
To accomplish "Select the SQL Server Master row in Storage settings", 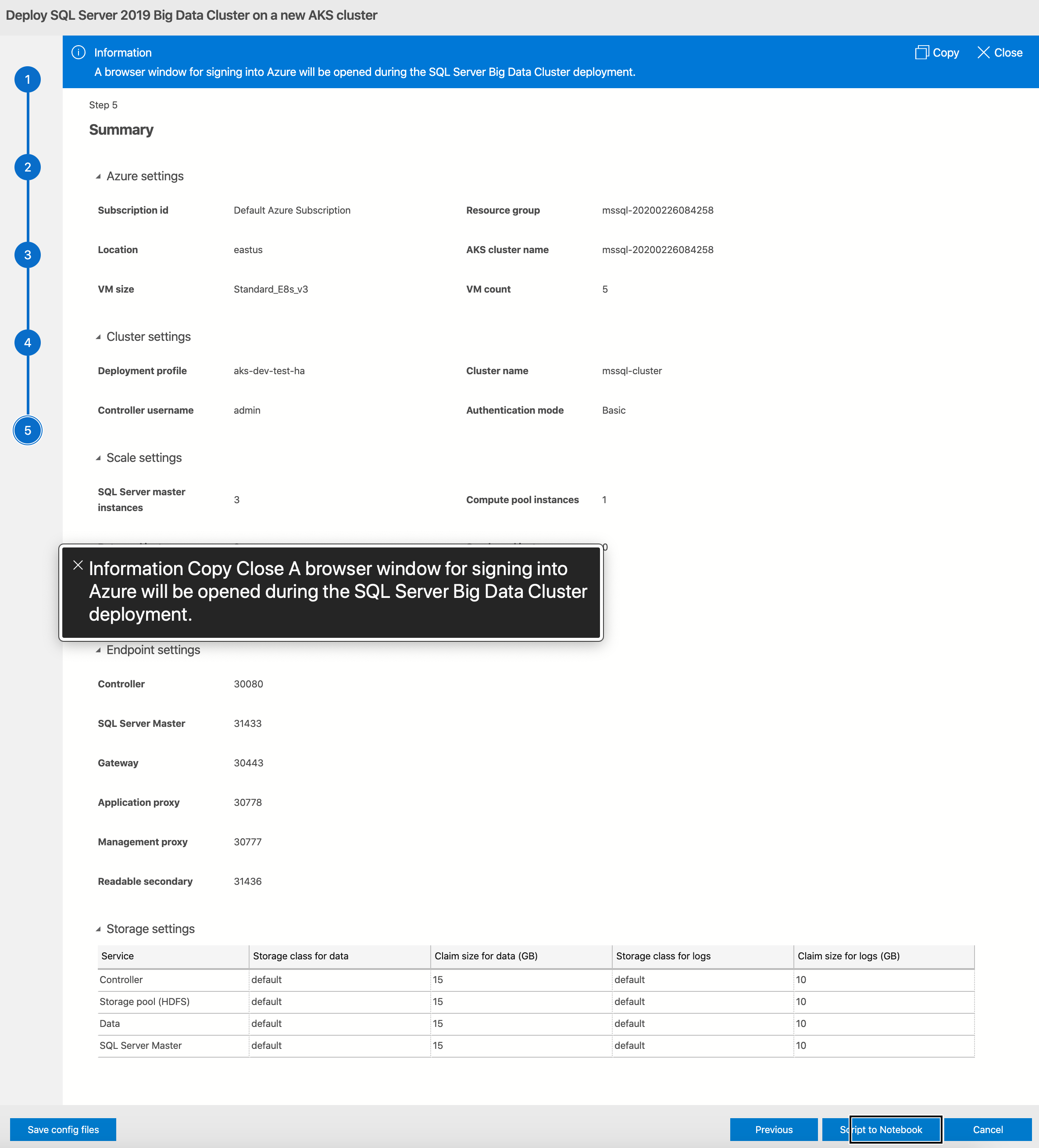I will tap(140, 1045).
